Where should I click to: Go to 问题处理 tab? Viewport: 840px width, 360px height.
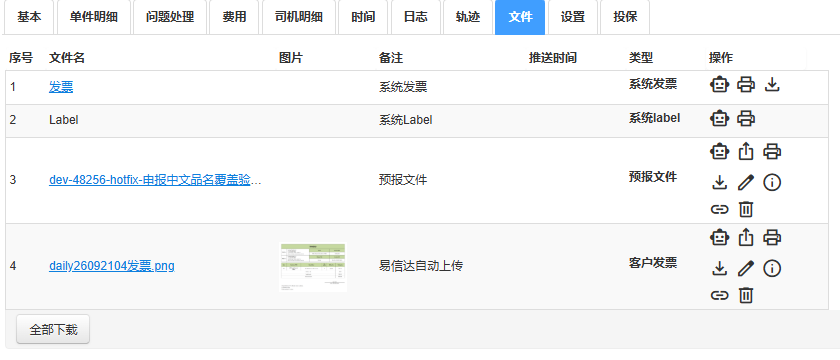coord(170,17)
